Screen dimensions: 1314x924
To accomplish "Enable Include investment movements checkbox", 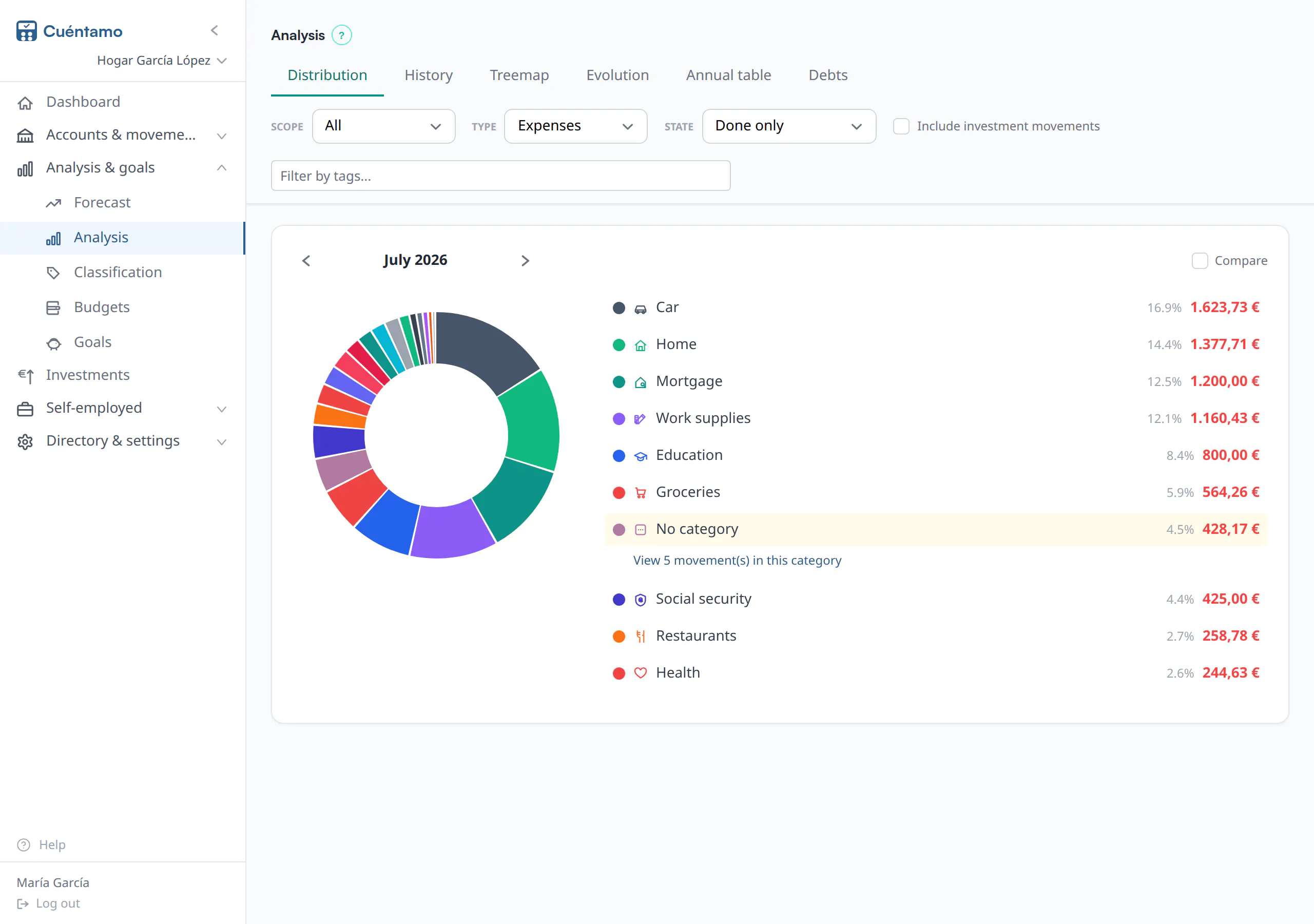I will pyautogui.click(x=901, y=126).
